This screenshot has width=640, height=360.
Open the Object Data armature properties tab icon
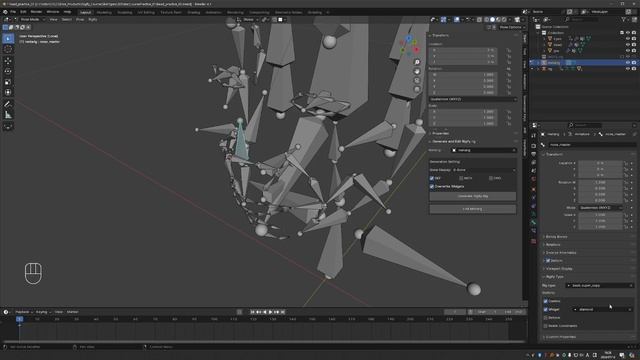533,214
